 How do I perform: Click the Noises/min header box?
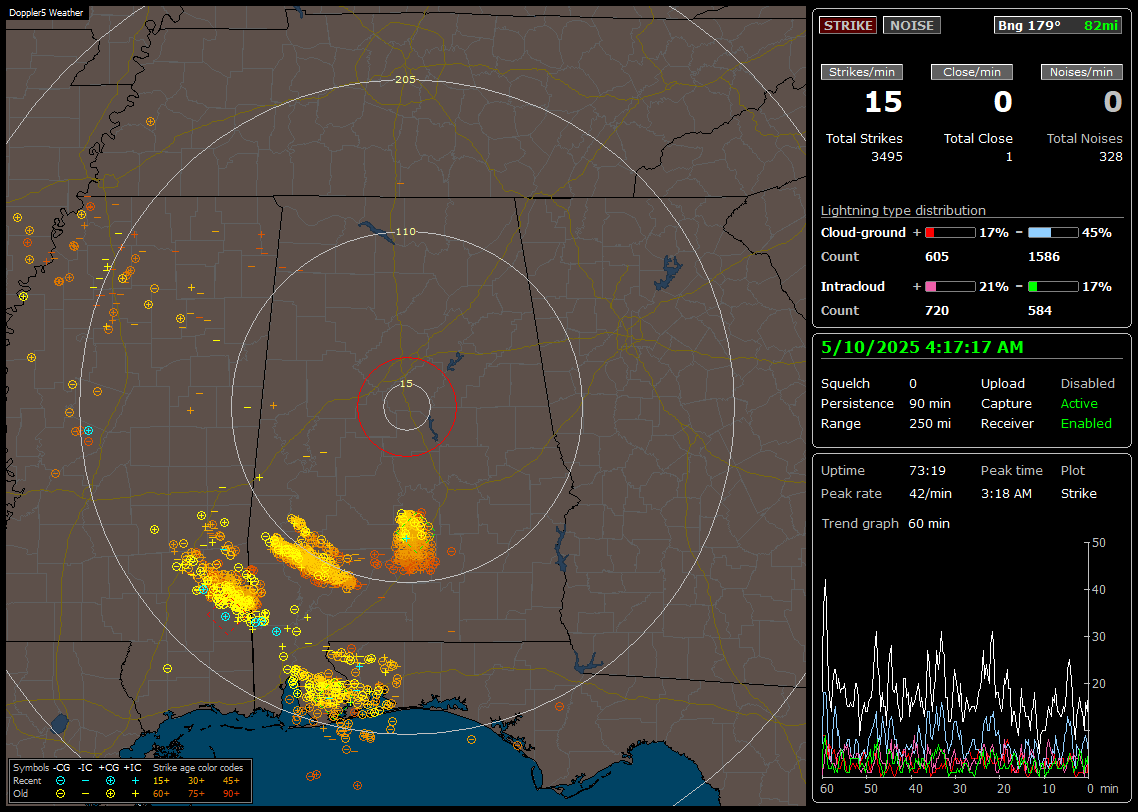pos(1081,72)
